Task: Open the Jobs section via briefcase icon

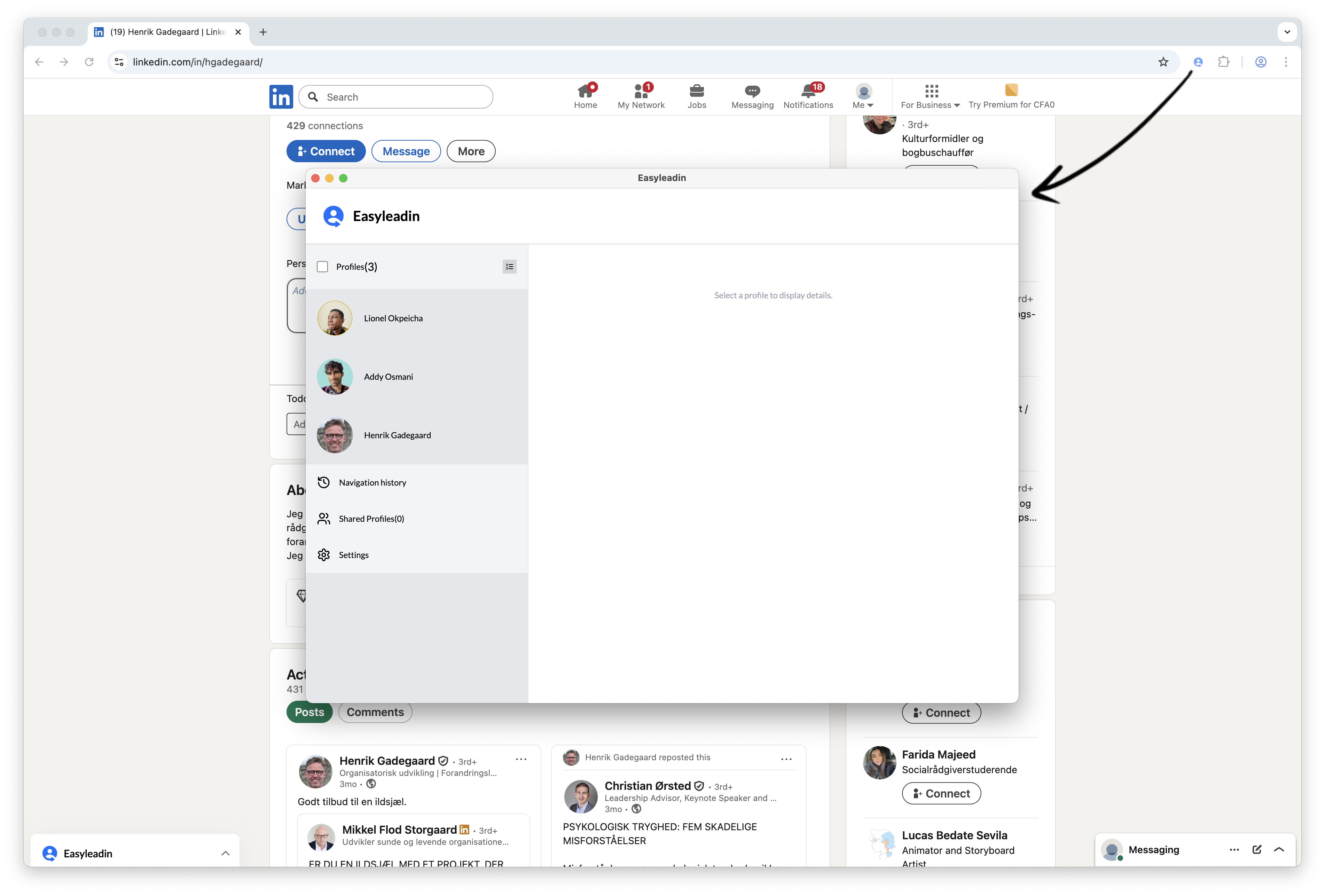Action: (x=697, y=96)
